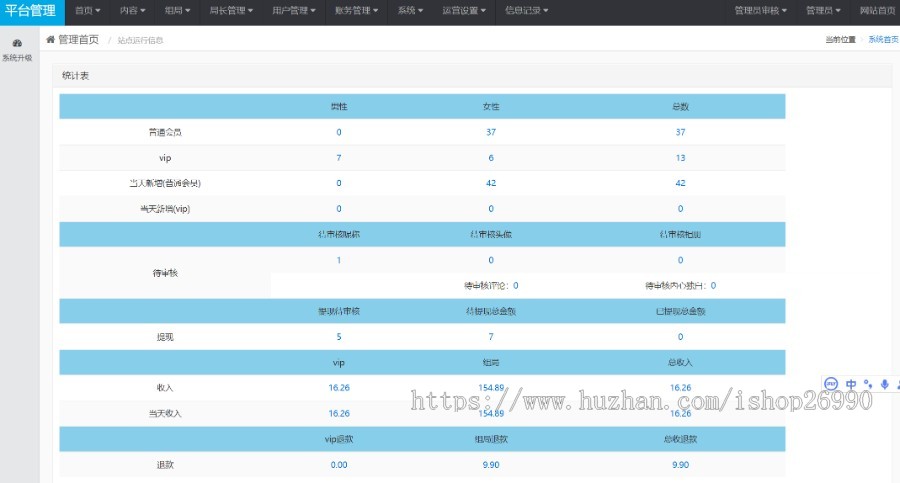Click vip female count 6
The height and width of the screenshot is (483, 900).
point(491,158)
